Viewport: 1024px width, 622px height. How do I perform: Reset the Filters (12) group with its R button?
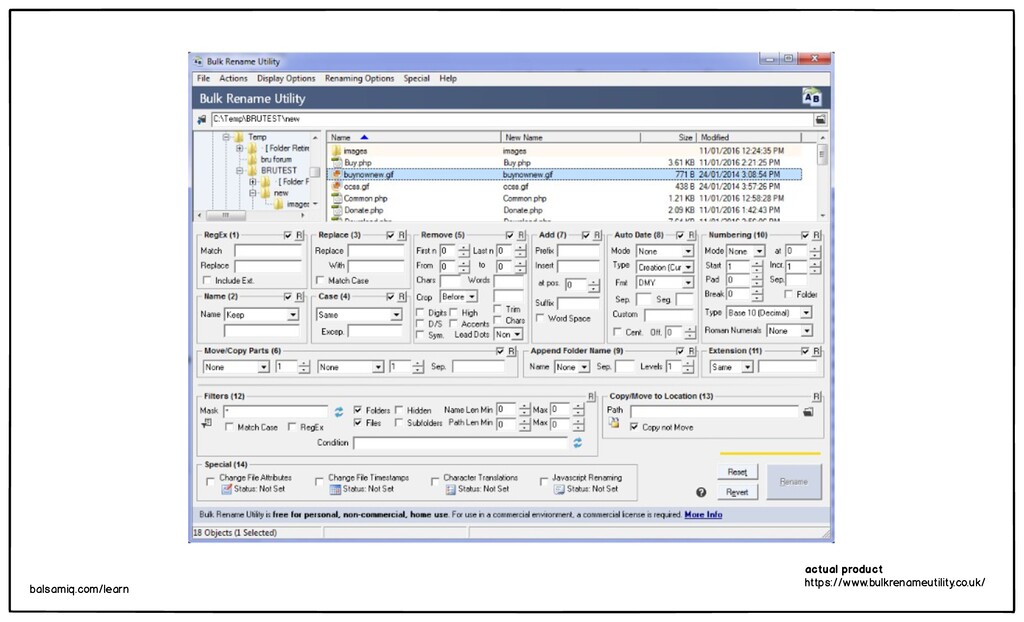pos(591,397)
